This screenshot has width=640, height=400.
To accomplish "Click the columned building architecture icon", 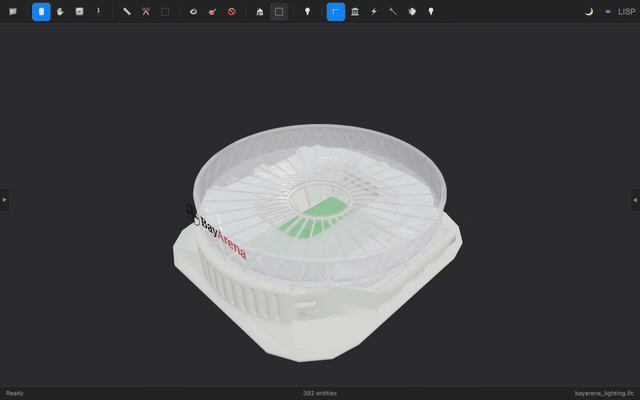I will (x=355, y=11).
